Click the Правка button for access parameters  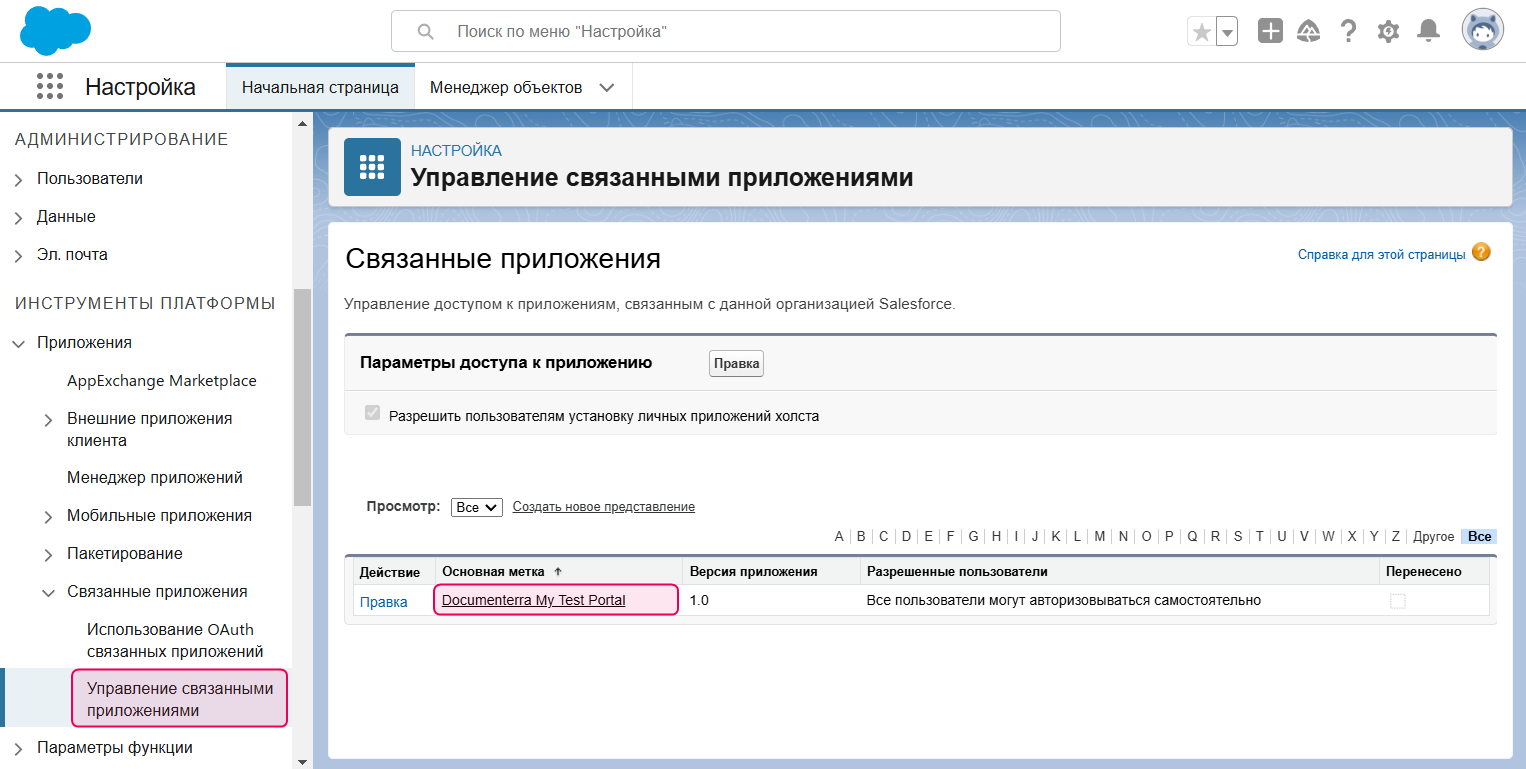pyautogui.click(x=736, y=363)
